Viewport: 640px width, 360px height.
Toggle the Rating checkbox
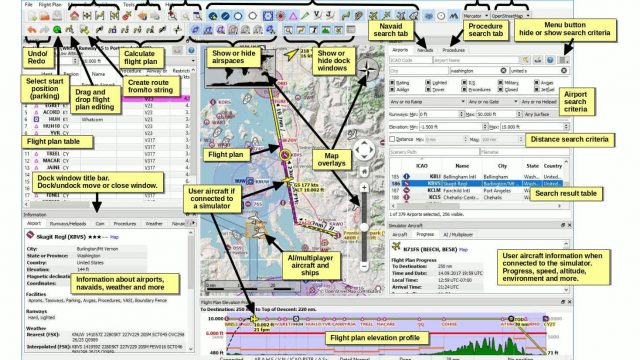point(392,82)
